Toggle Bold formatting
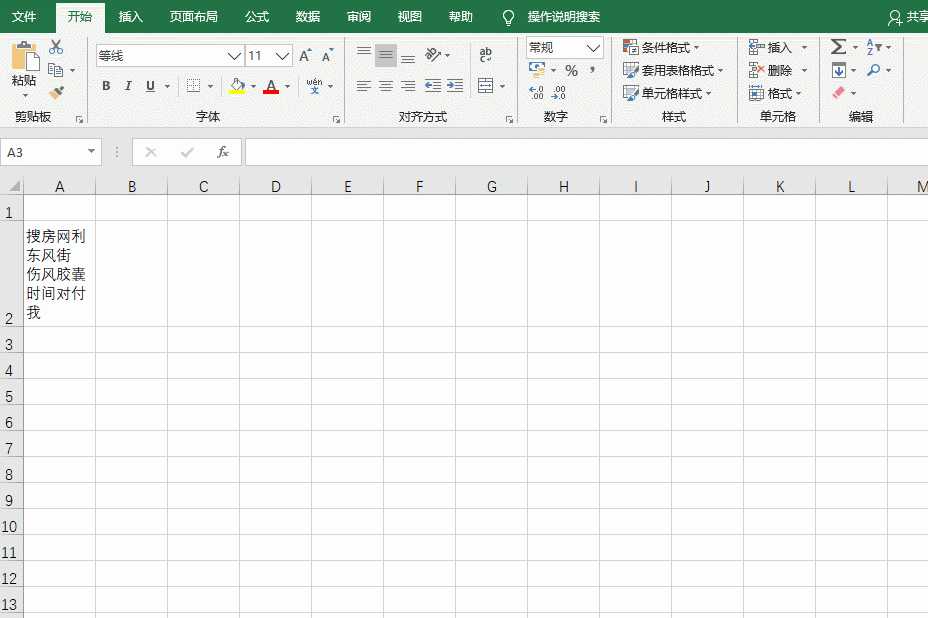 [x=106, y=86]
